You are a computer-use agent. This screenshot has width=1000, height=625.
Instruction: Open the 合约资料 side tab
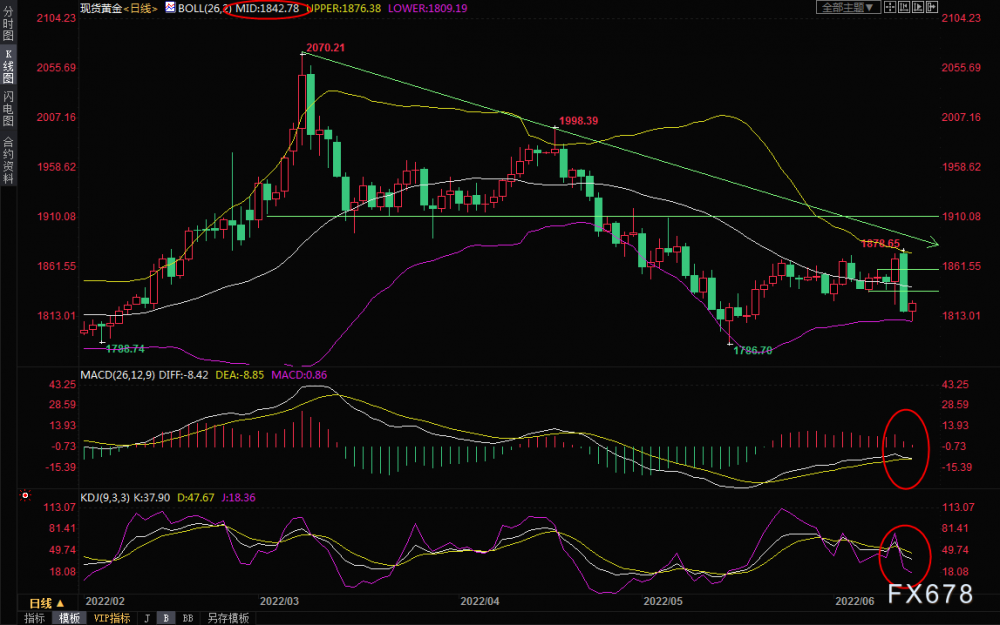tap(8, 160)
